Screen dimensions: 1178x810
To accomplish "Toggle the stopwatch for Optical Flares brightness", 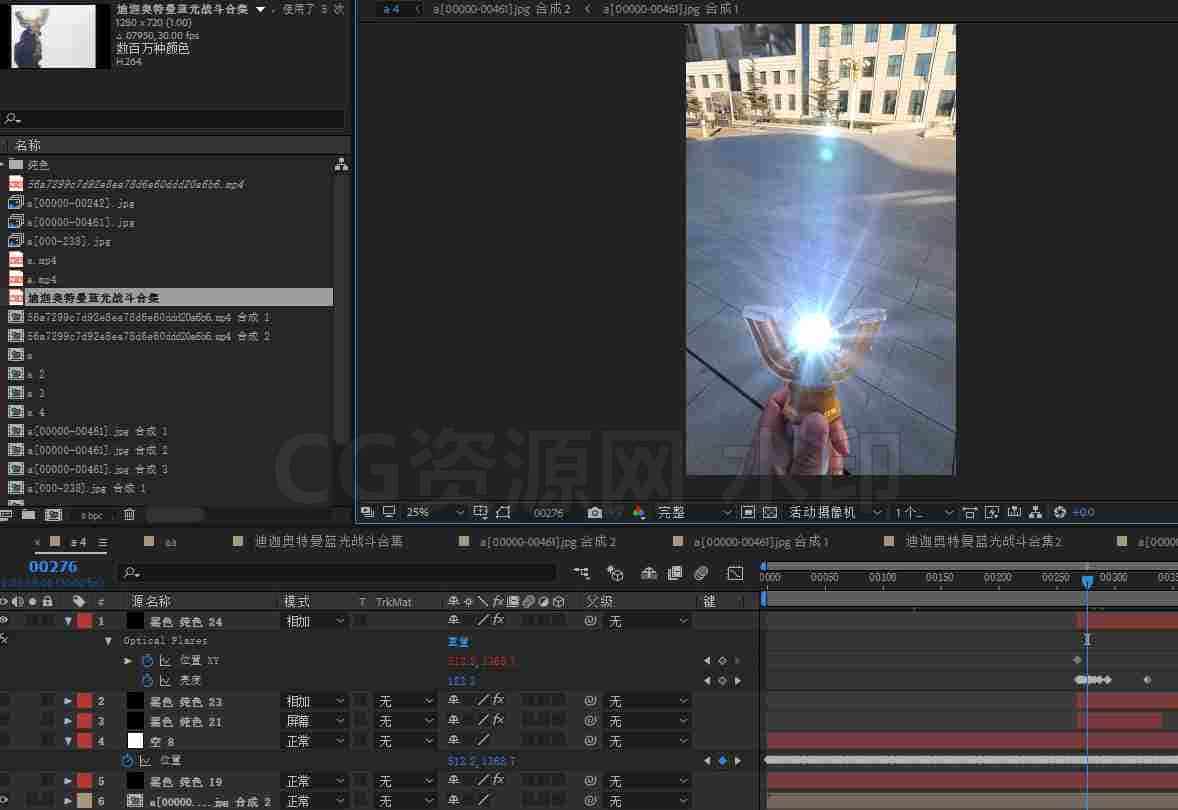I will 147,680.
